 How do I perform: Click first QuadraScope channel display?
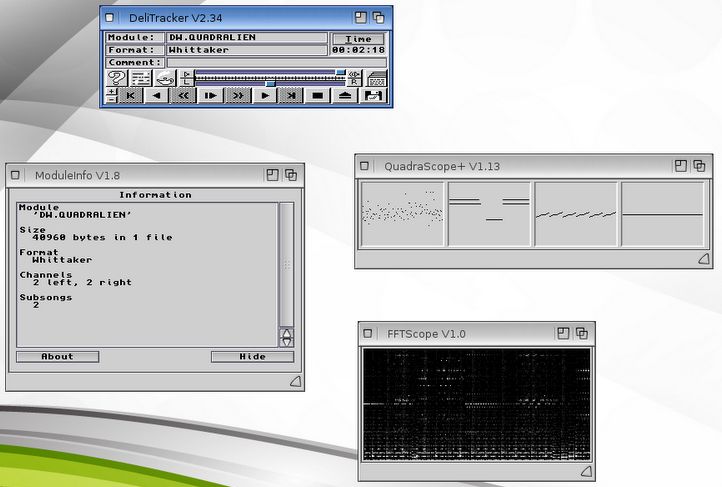tap(402, 215)
